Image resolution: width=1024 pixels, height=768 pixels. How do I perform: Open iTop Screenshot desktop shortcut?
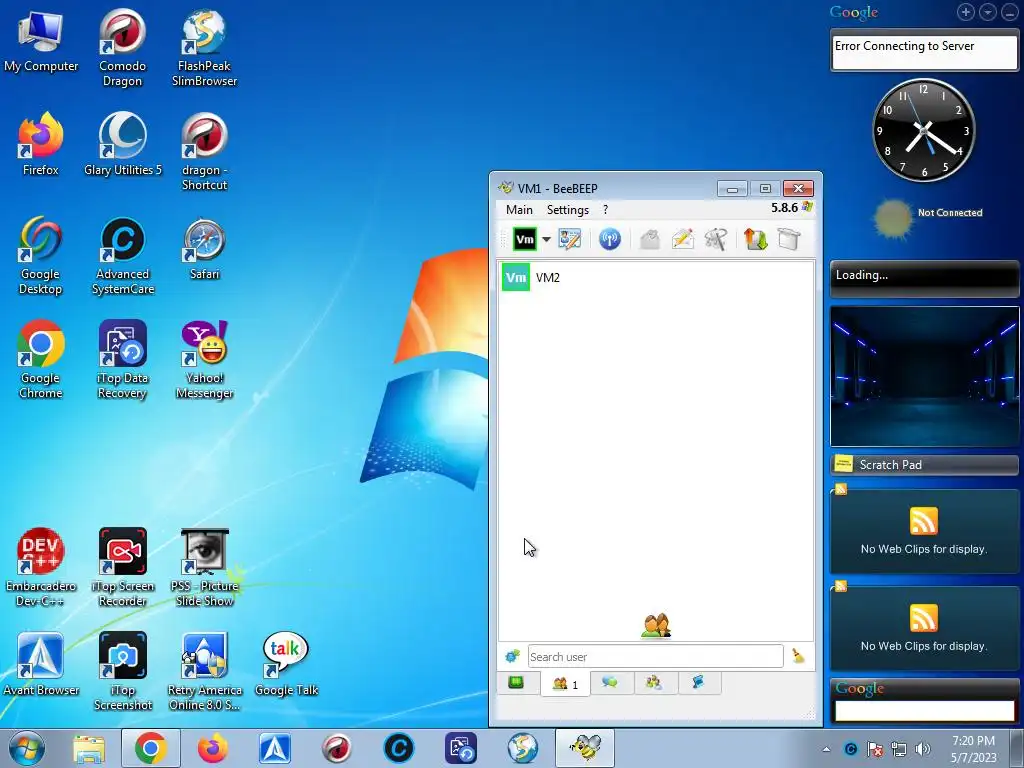pos(122,671)
